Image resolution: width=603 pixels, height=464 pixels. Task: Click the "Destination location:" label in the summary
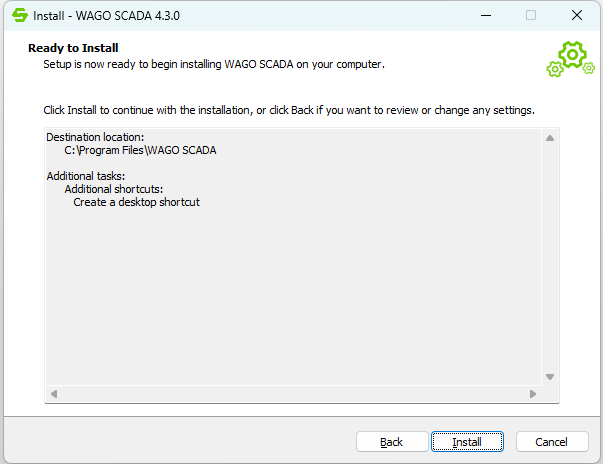[95, 137]
